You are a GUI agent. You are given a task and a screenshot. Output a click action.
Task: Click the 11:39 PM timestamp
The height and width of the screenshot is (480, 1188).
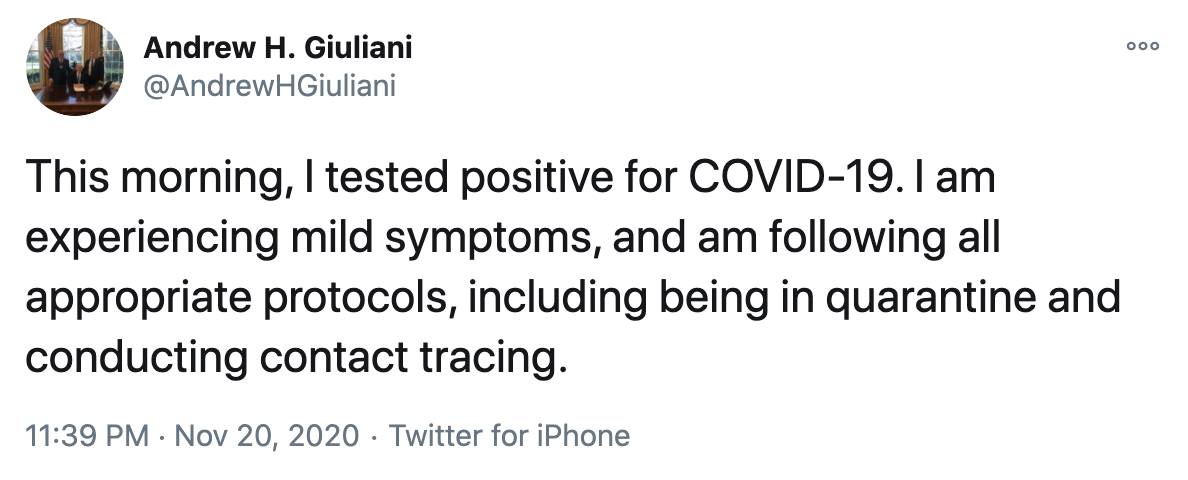(88, 436)
